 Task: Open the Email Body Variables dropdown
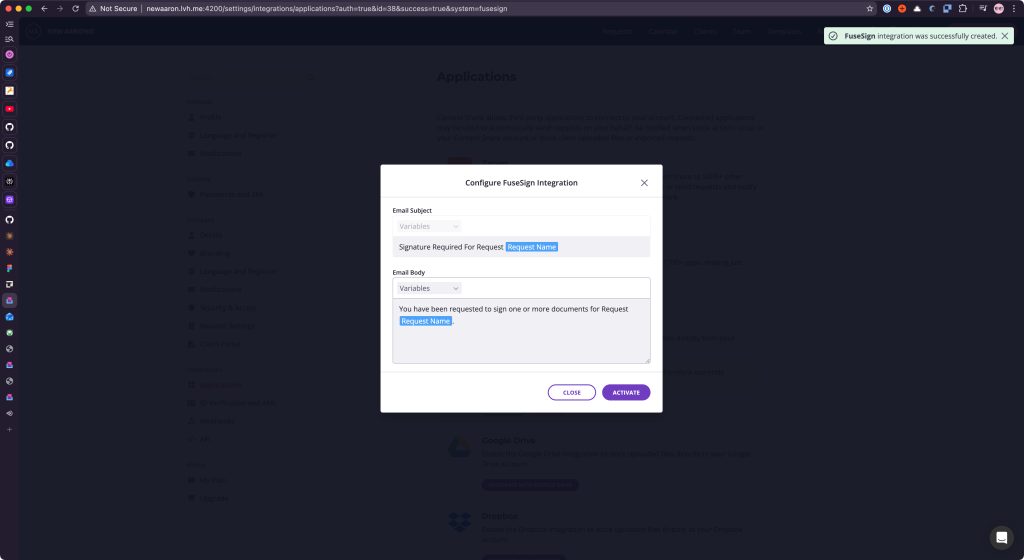pos(428,288)
